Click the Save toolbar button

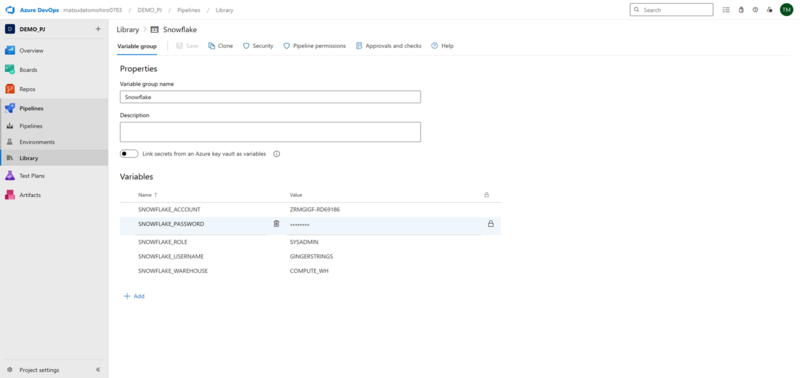coord(187,46)
